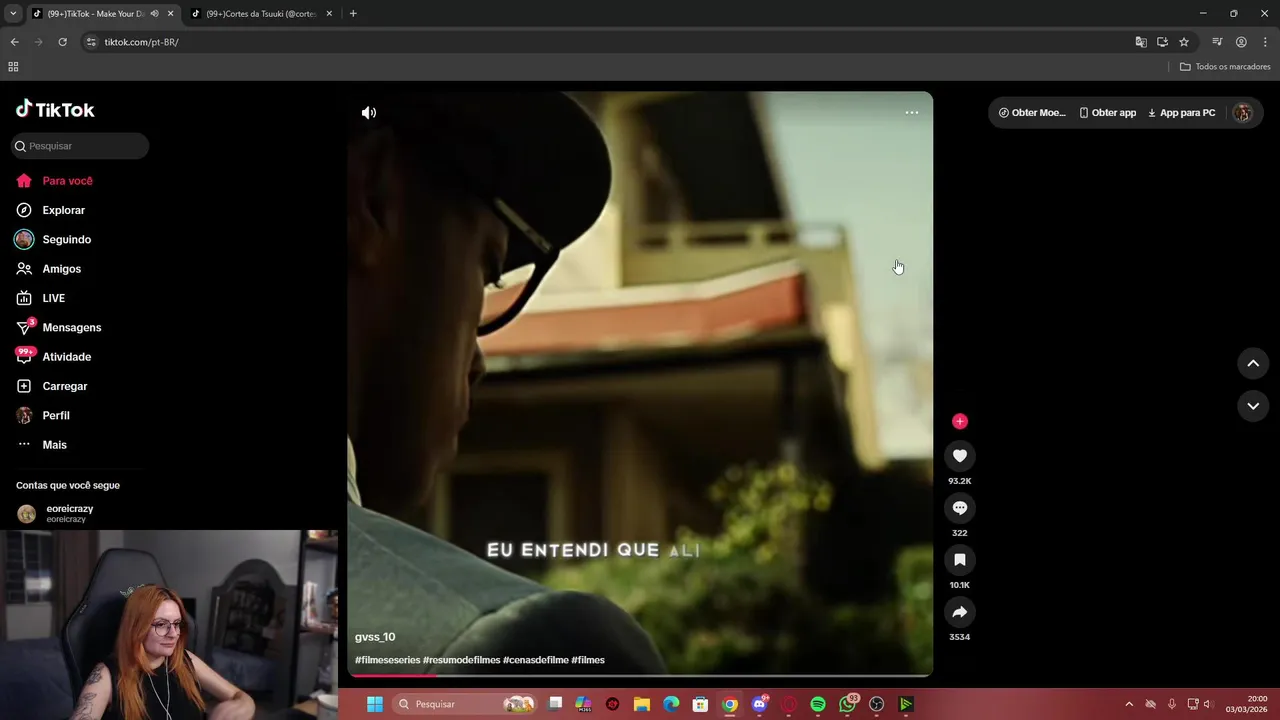Open the #cenasdefilme hashtag

click(535, 660)
